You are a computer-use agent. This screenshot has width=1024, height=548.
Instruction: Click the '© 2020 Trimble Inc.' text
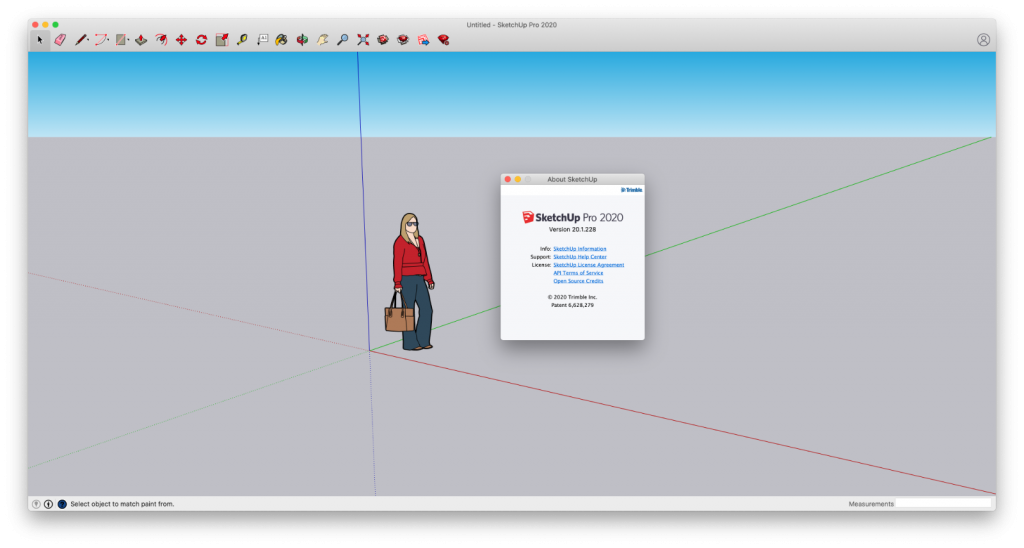[572, 297]
